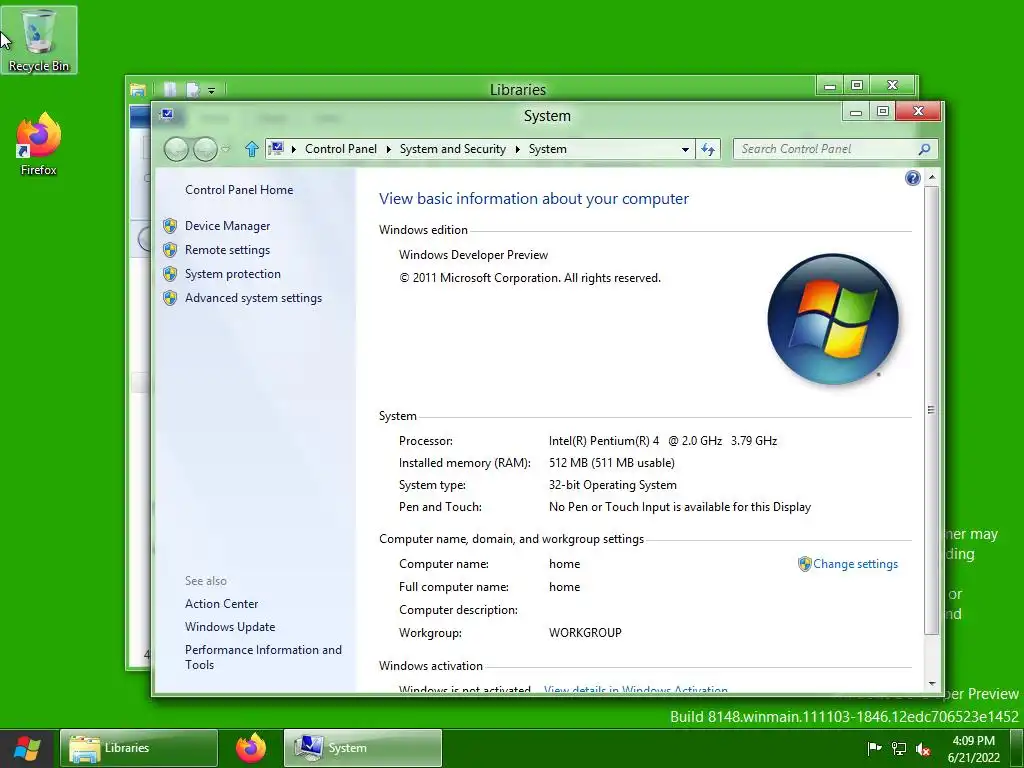Click the shield icon beside System protection
Viewport: 1024px width, 768px height.
coord(170,274)
